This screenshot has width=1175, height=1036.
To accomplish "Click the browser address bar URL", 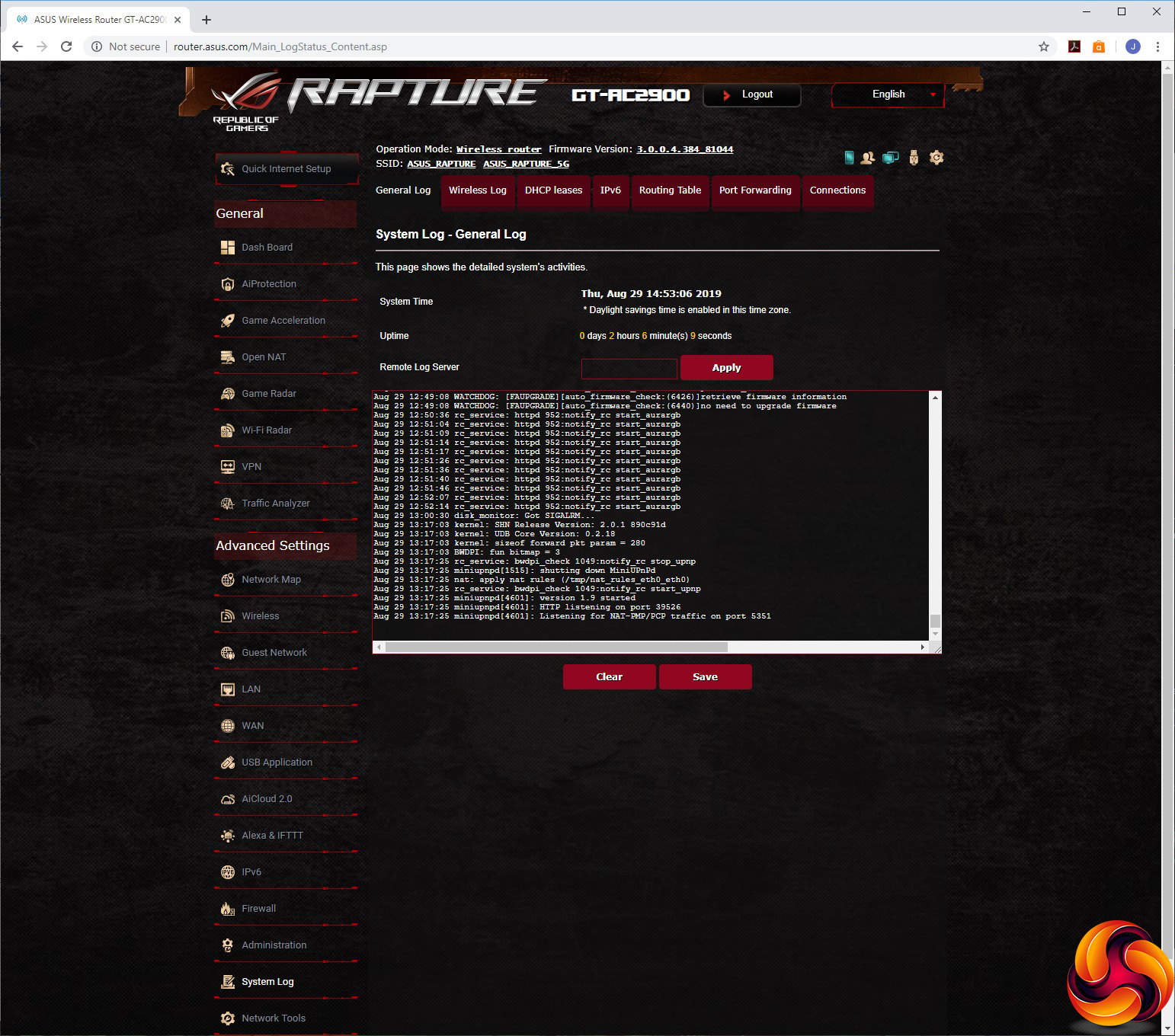I will pos(280,46).
